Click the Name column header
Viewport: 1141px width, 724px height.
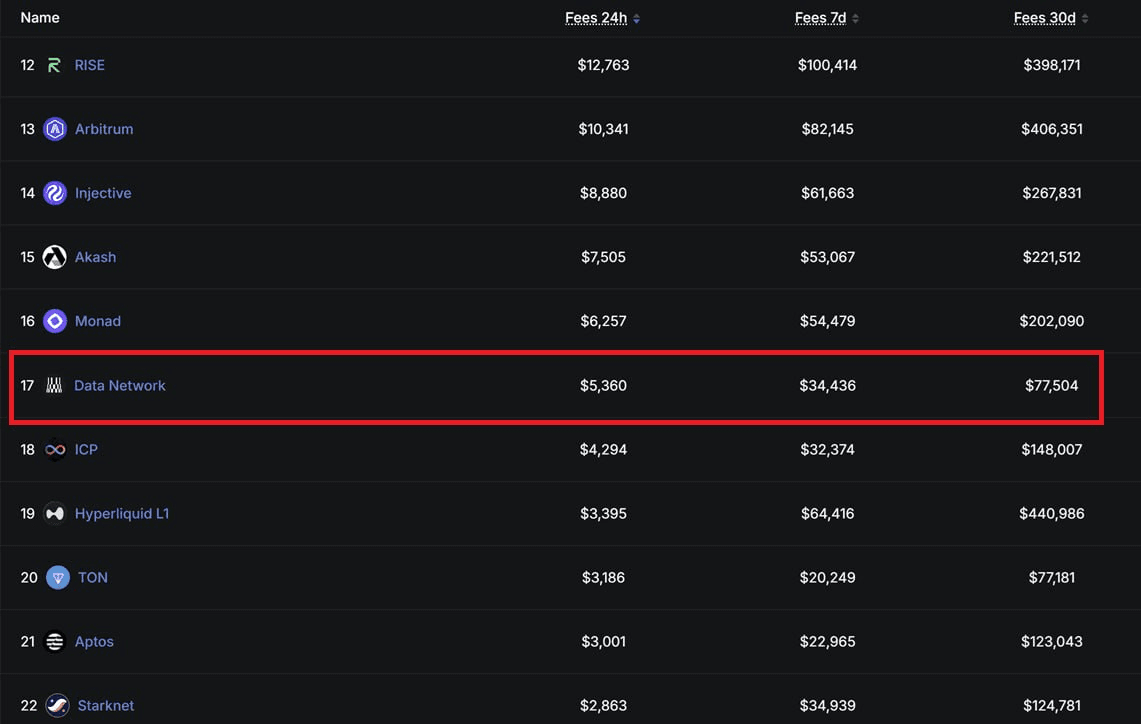40,17
